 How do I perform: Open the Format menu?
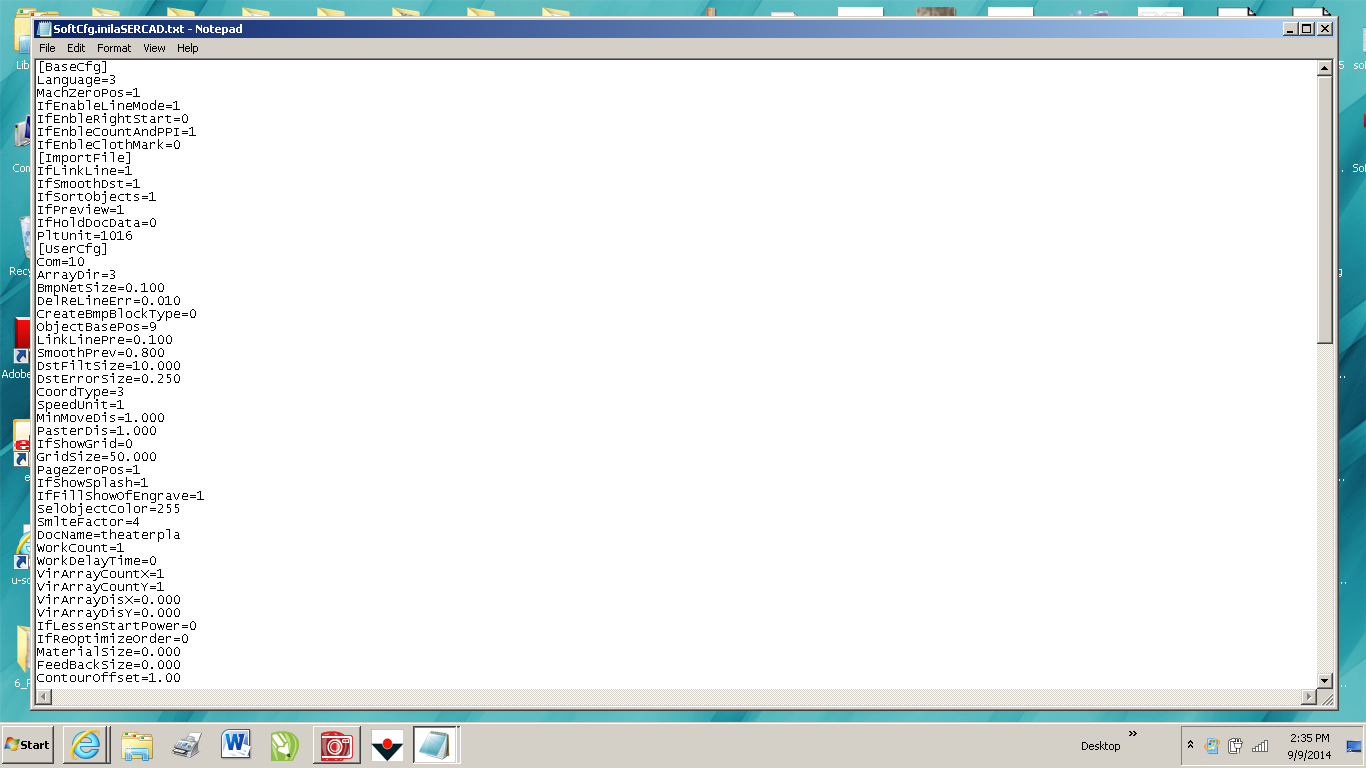coord(114,48)
